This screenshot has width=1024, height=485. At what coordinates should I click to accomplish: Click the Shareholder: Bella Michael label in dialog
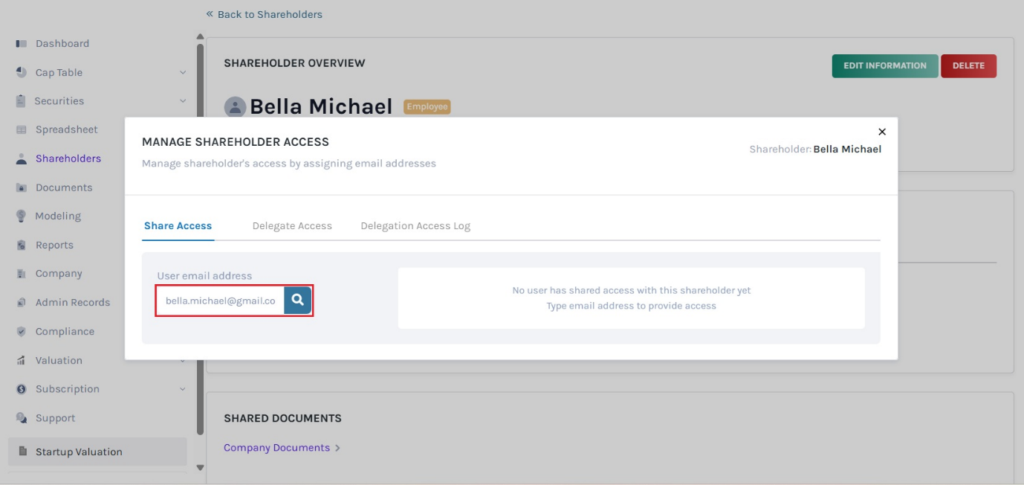[815, 149]
